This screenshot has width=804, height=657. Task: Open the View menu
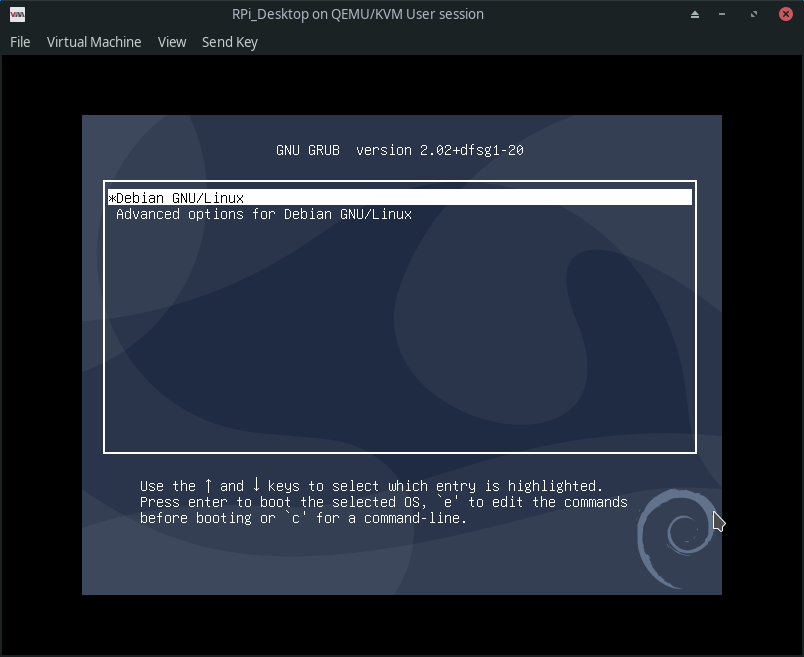tap(172, 42)
